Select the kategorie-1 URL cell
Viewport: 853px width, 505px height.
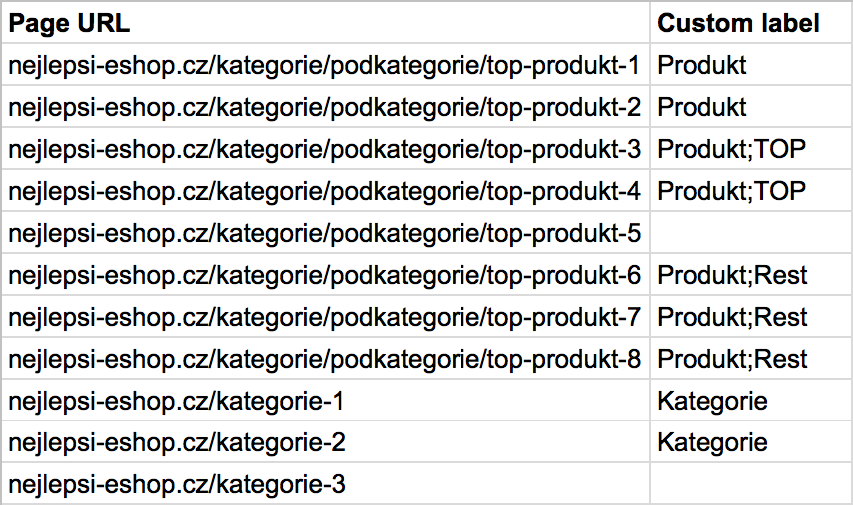[x=325, y=401]
